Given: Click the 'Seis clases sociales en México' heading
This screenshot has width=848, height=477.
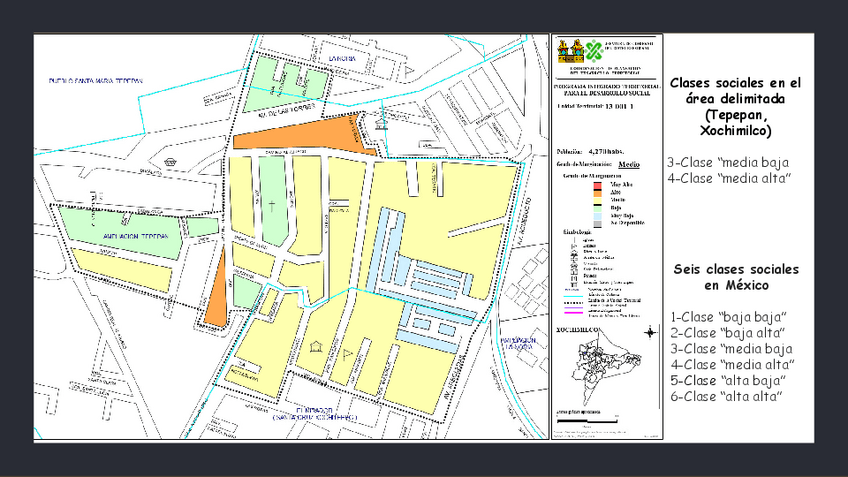Looking at the screenshot, I should click(x=735, y=277).
